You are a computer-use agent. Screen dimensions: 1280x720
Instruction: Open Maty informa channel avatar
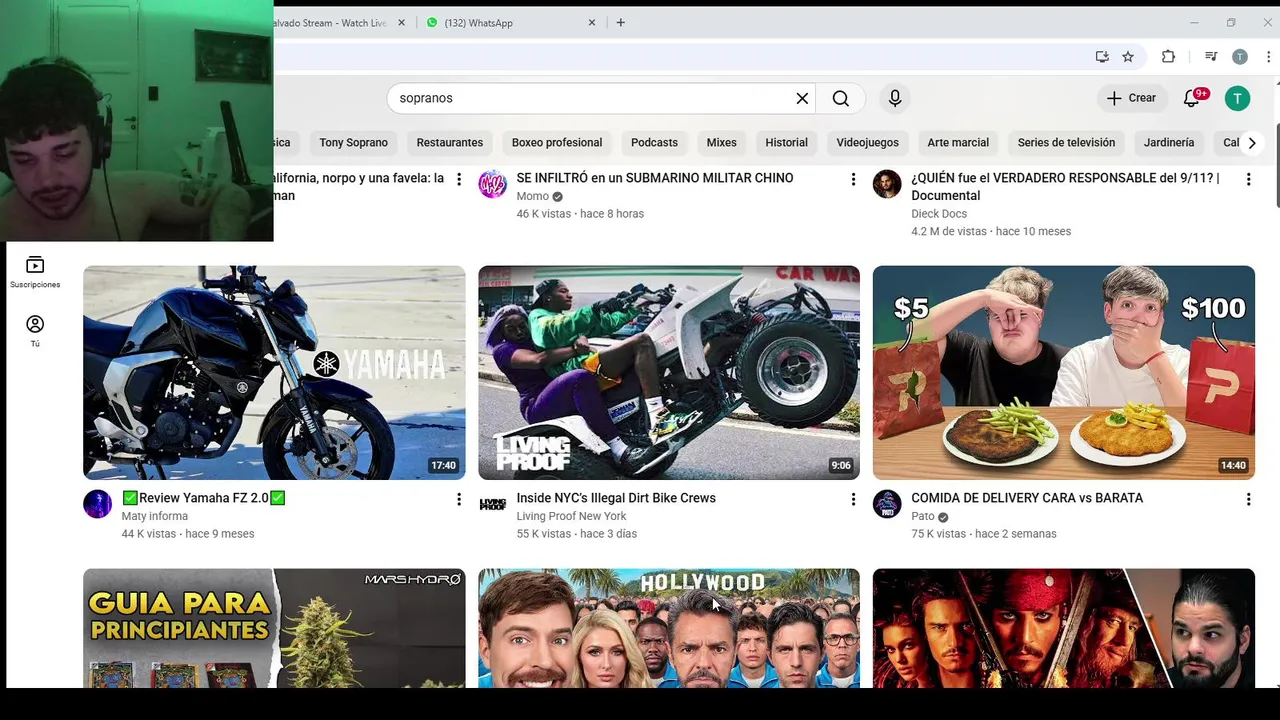tap(97, 504)
